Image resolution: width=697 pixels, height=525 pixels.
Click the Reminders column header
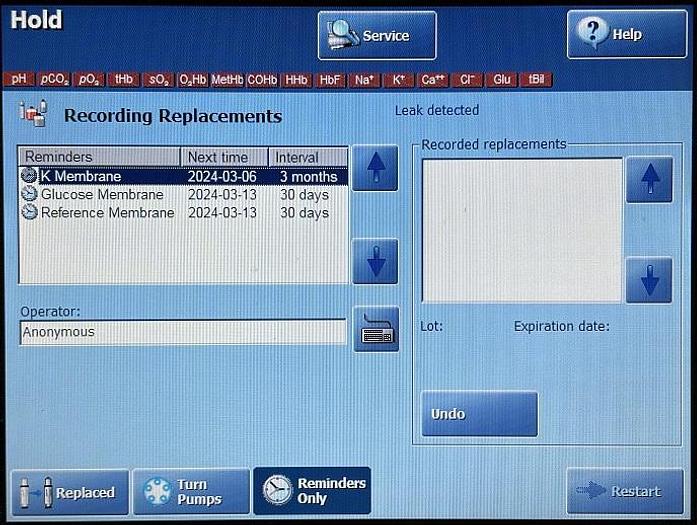click(x=99, y=157)
